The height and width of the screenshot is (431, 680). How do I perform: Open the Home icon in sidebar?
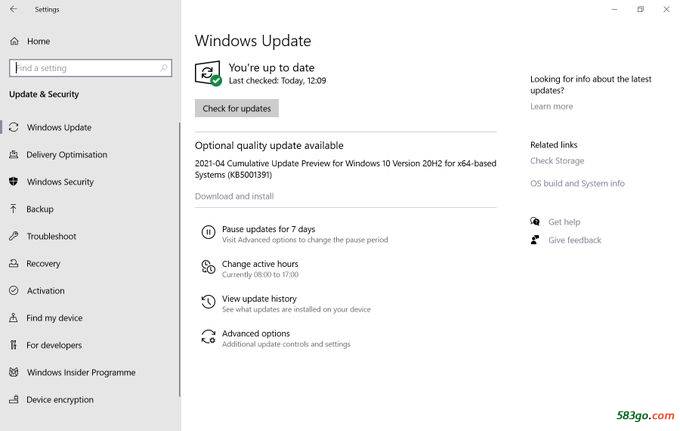[x=14, y=41]
